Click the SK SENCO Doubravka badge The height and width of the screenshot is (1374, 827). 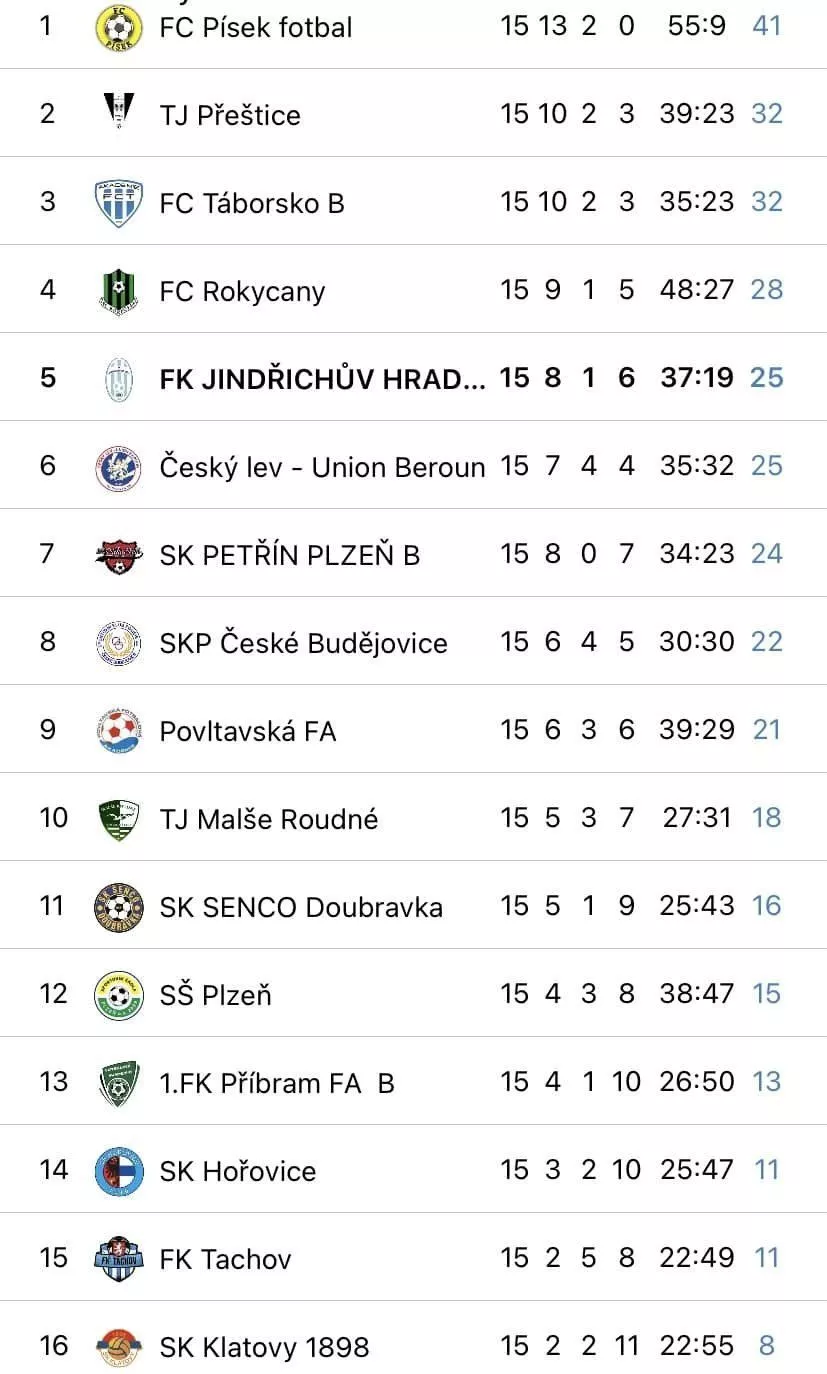tap(118, 907)
